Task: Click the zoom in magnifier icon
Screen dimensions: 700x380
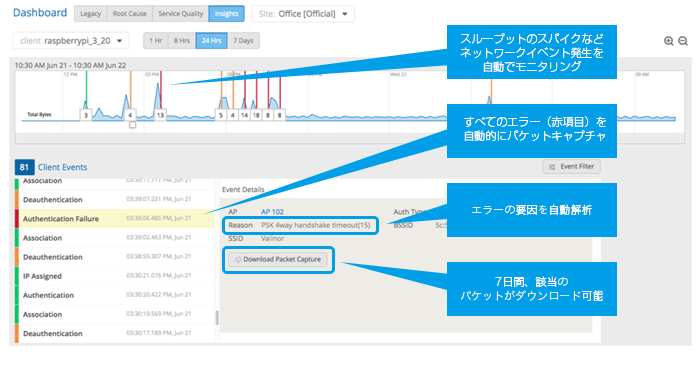Action: pyautogui.click(x=668, y=41)
